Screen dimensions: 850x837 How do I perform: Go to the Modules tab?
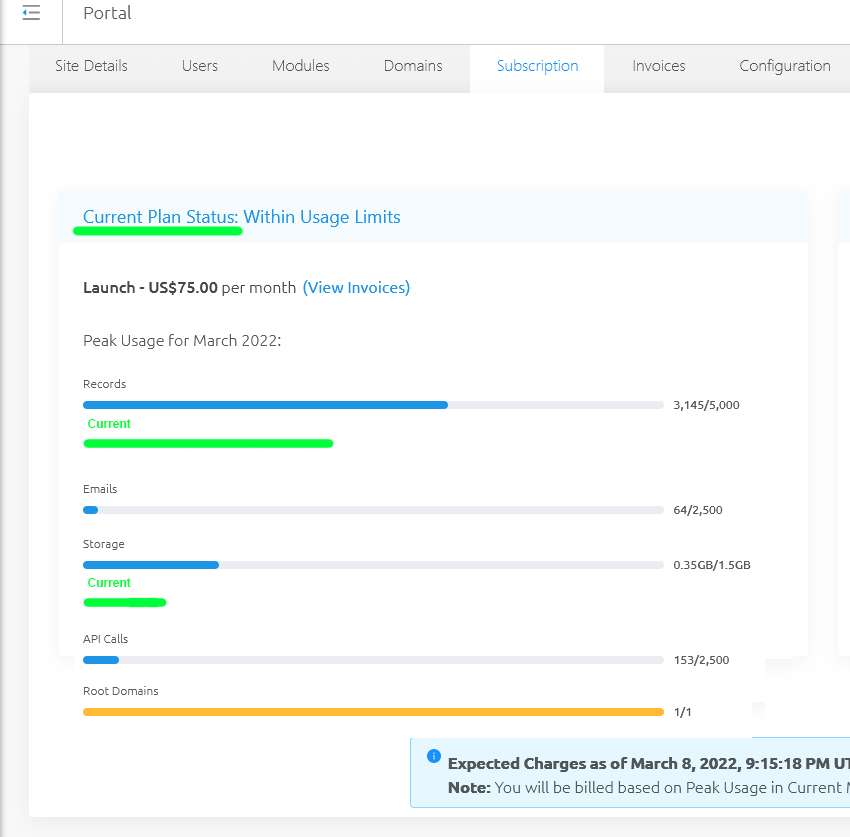click(x=301, y=66)
